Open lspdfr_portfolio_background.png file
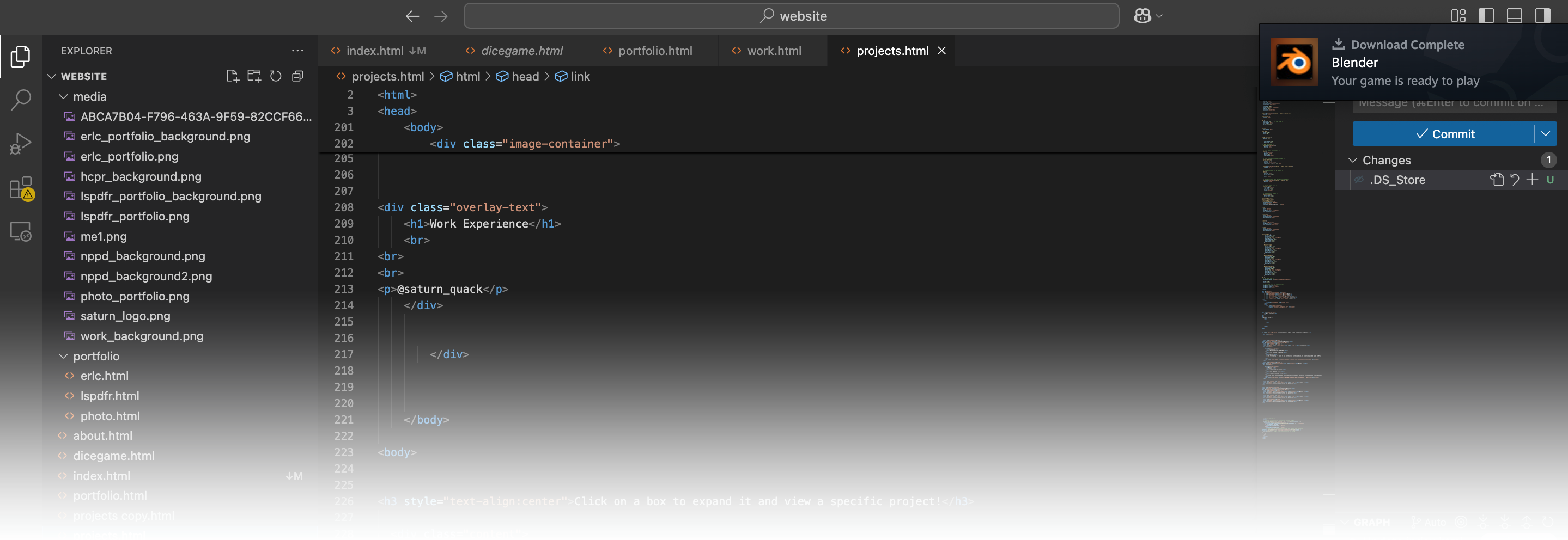Viewport: 1568px width, 540px height. [x=171, y=196]
